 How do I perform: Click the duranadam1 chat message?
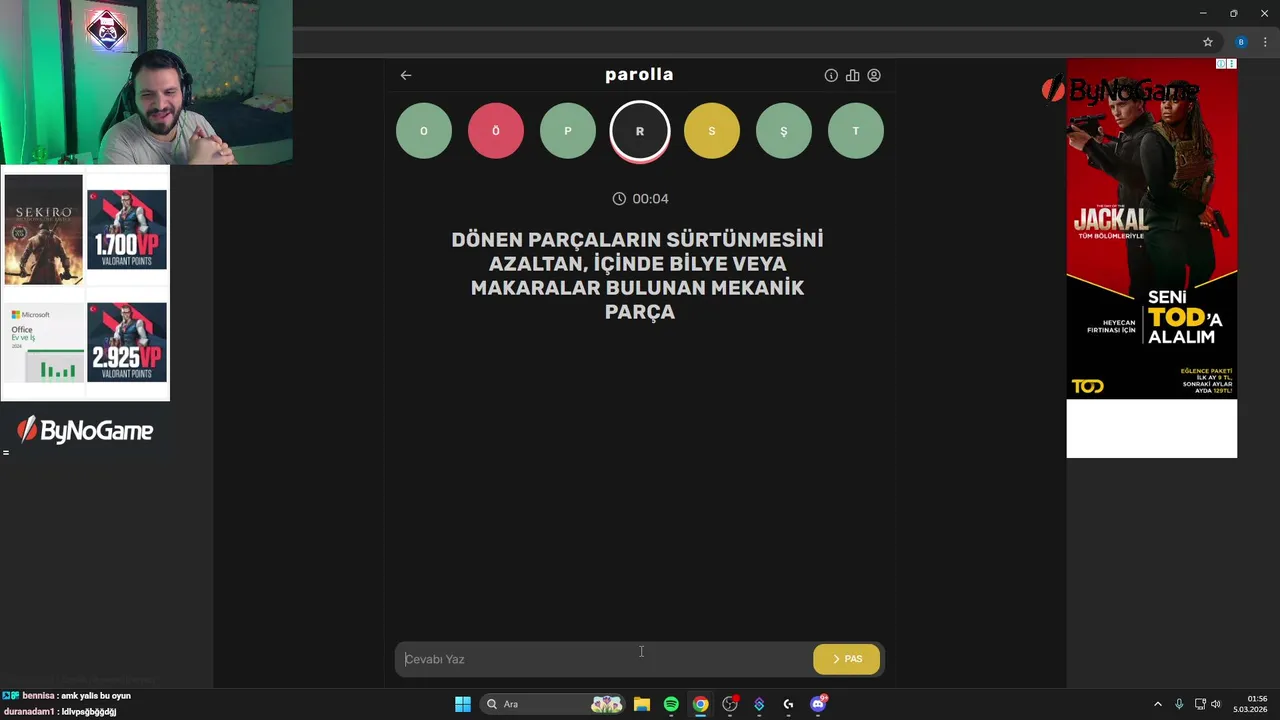tap(60, 712)
